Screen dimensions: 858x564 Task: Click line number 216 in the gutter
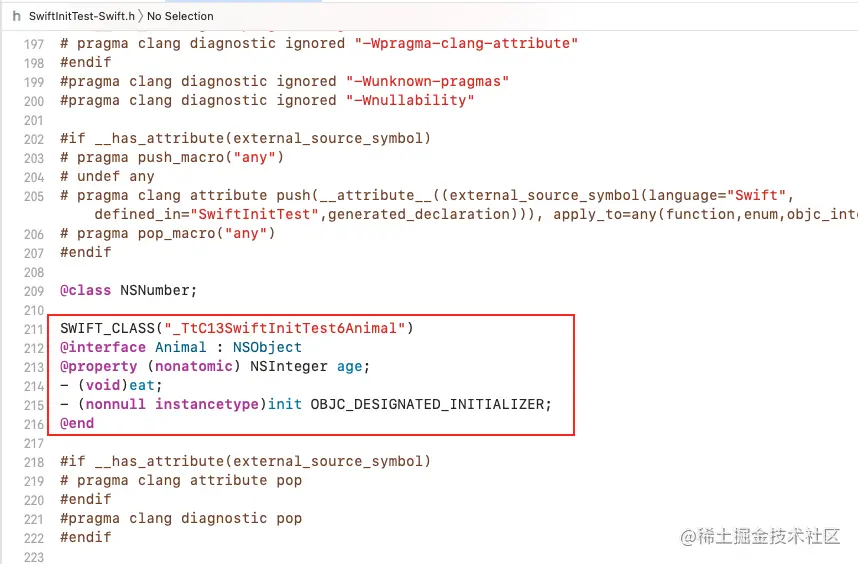tap(32, 424)
